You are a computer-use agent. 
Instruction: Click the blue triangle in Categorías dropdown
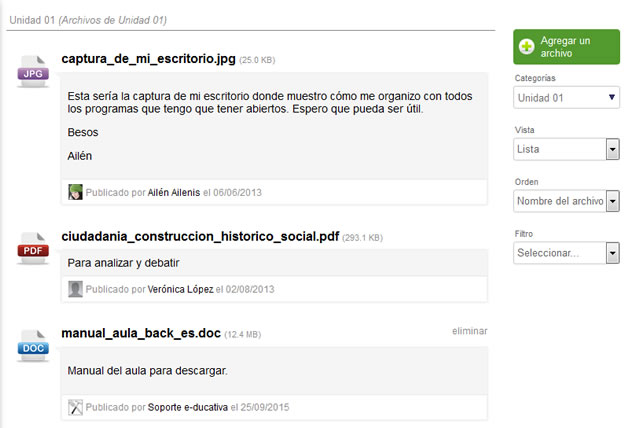(x=612, y=97)
